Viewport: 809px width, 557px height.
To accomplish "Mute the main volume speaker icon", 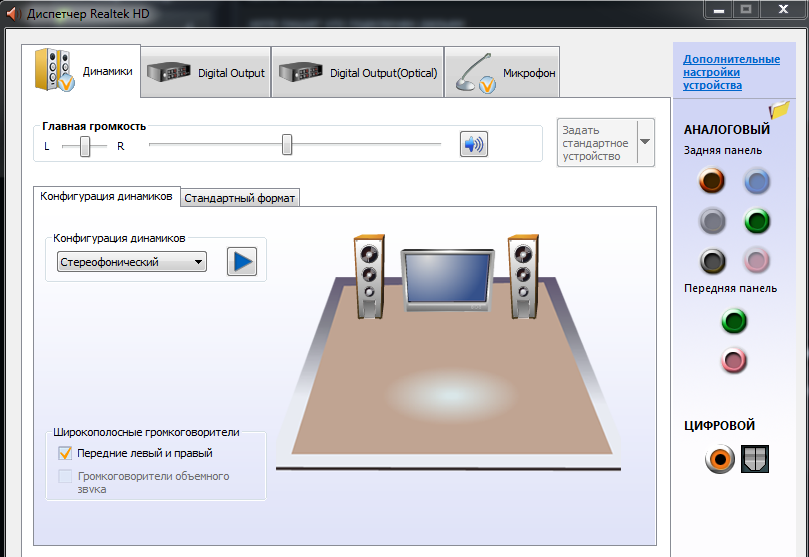I will coord(473,145).
